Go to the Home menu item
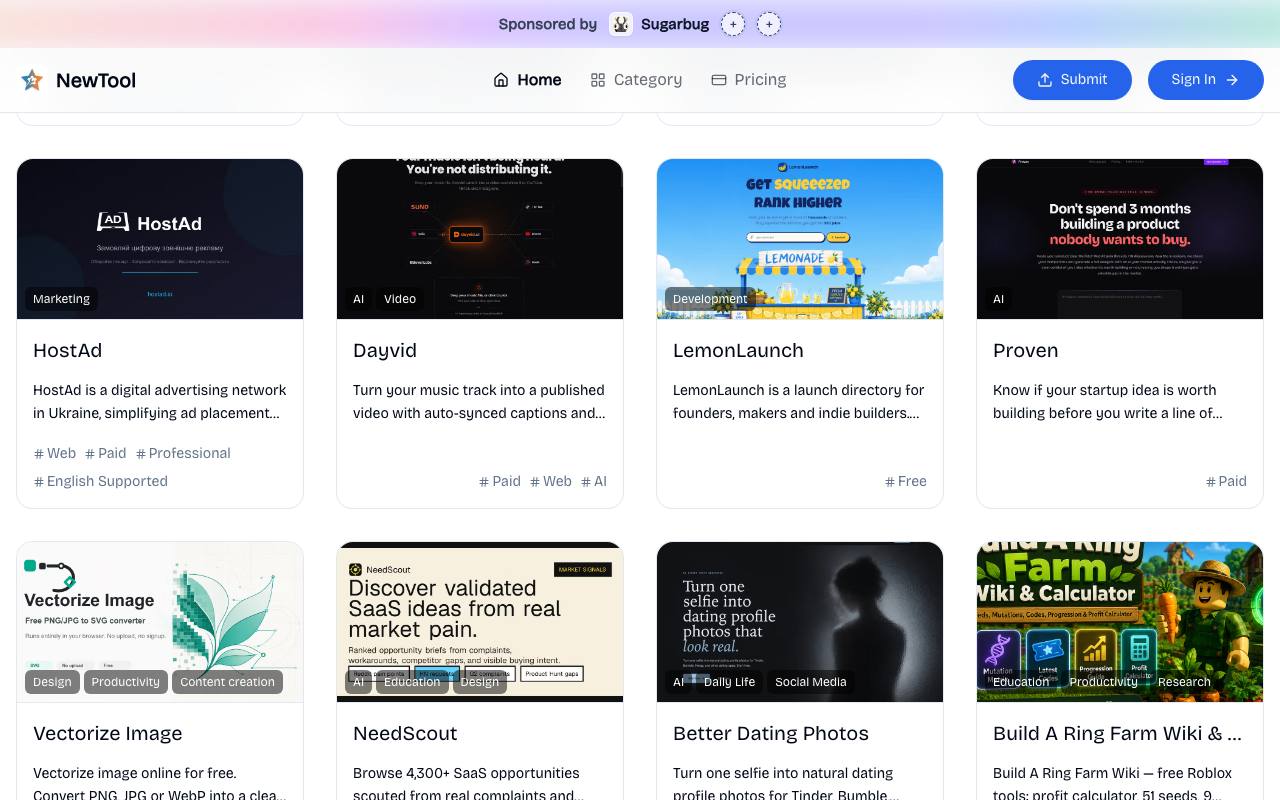This screenshot has width=1280, height=800. click(527, 80)
